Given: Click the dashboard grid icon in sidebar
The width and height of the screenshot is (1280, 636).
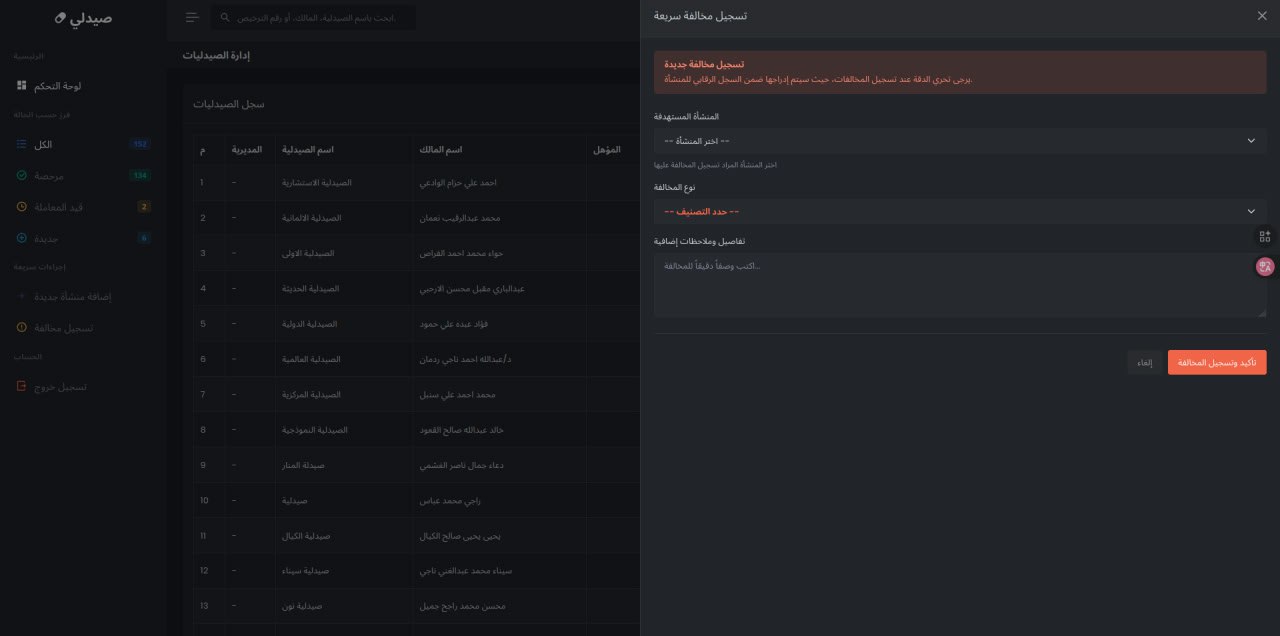Looking at the screenshot, I should (21, 86).
